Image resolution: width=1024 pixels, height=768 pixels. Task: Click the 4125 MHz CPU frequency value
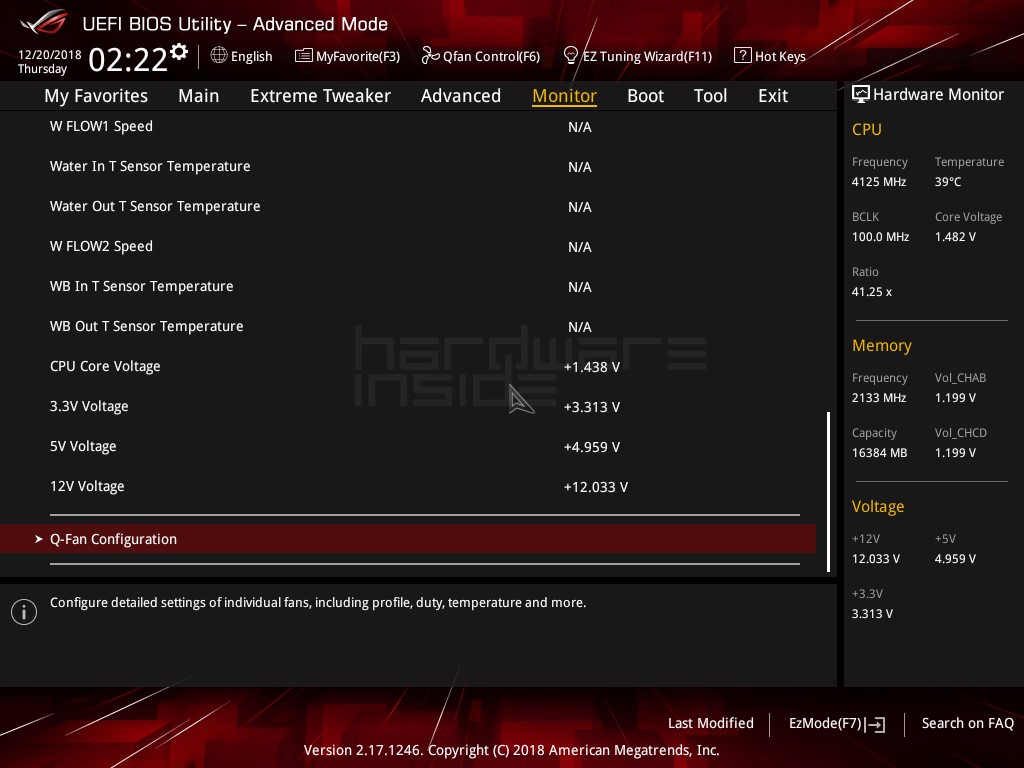[x=879, y=182]
